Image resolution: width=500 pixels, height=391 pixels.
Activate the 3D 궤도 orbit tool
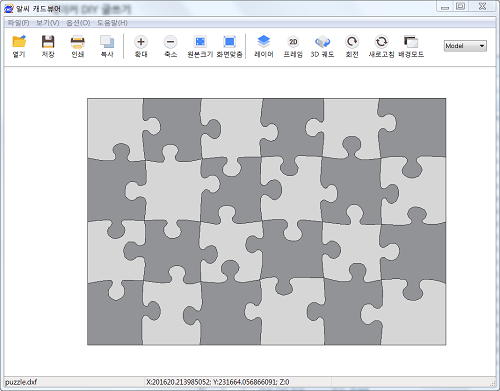[322, 46]
